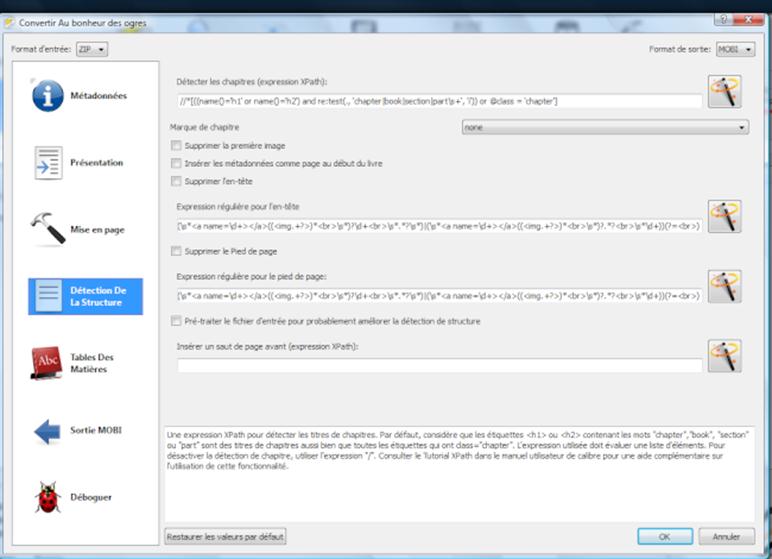This screenshot has width=772, height=559.
Task: Open the regex wizard for en-tête expression
Action: point(724,217)
